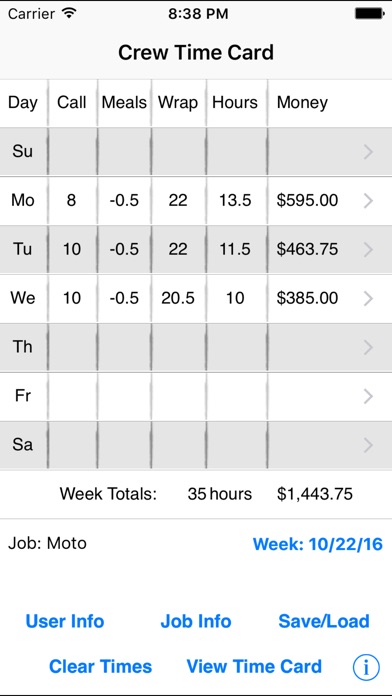The height and width of the screenshot is (696, 392).
Task: Tap the Save/Load button
Action: click(x=324, y=621)
